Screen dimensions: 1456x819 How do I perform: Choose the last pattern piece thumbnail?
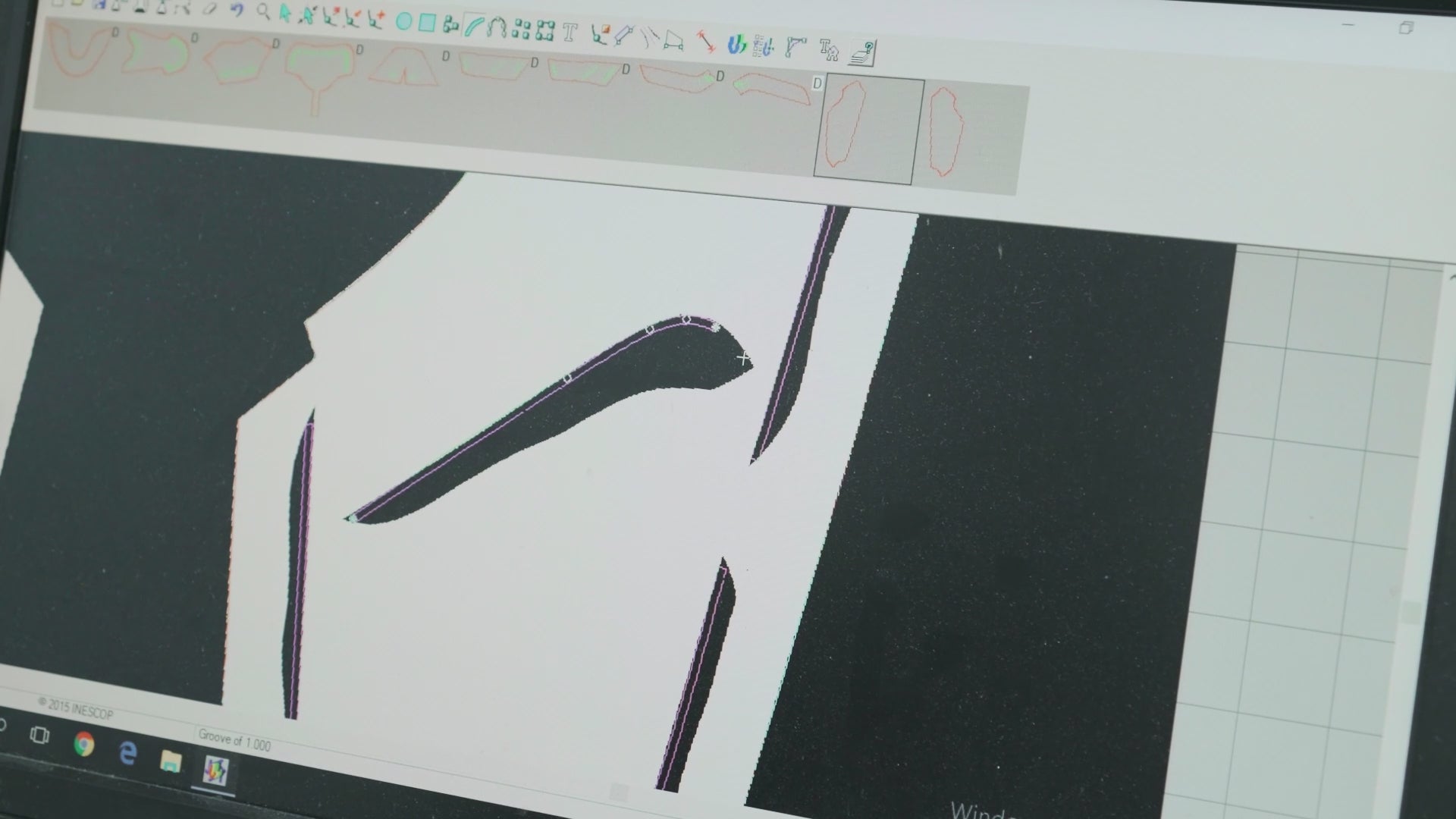(944, 132)
